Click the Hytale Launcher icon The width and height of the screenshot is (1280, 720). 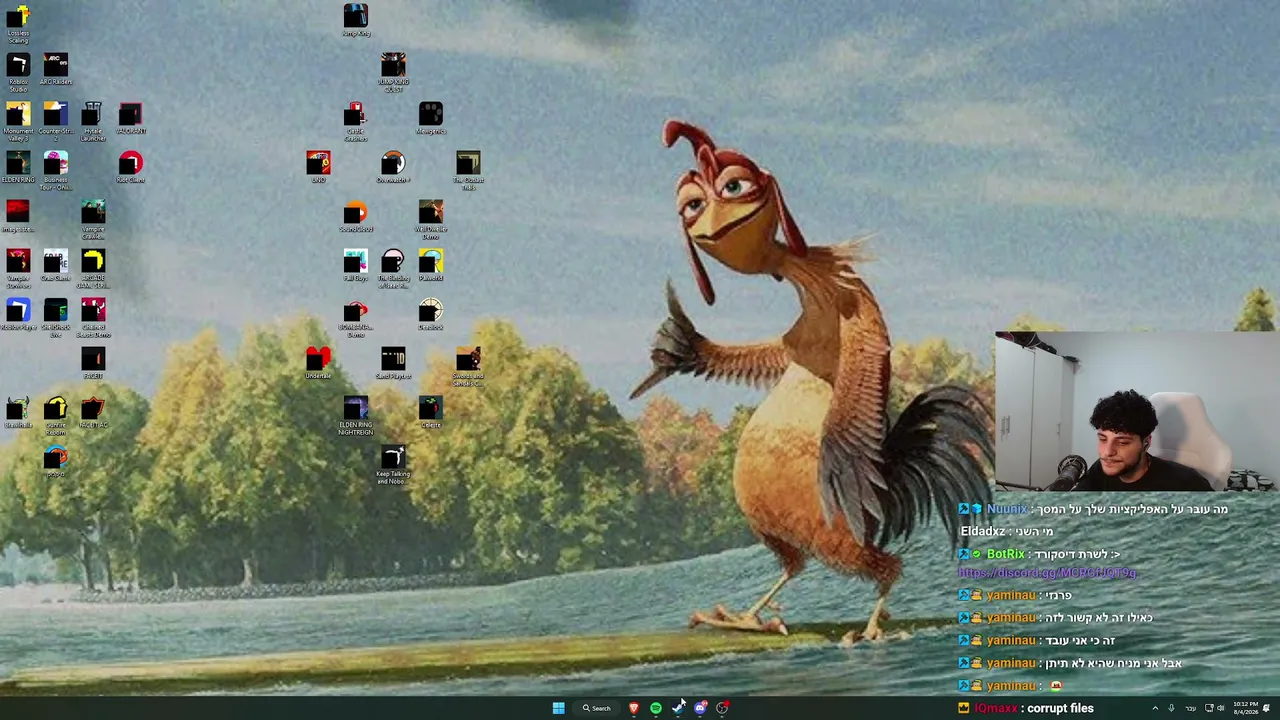92,122
